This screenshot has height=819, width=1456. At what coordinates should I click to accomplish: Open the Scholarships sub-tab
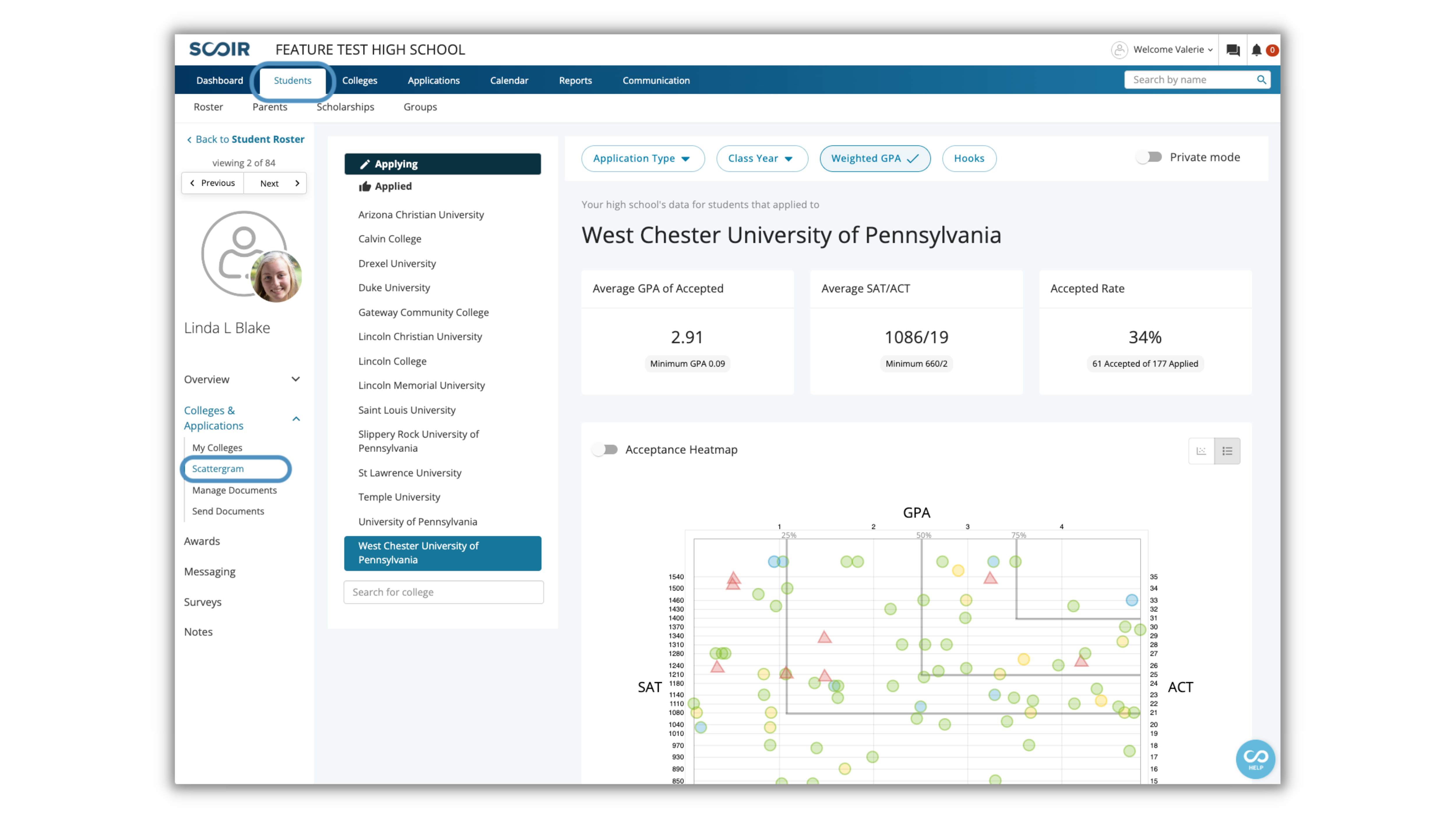pos(345,107)
